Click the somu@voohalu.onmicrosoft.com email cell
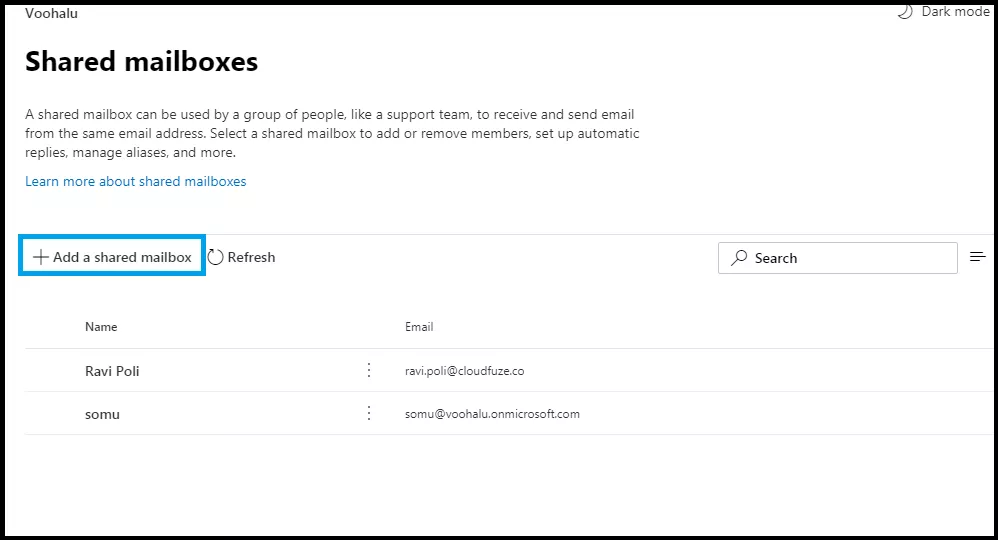This screenshot has width=998, height=540. (x=492, y=414)
